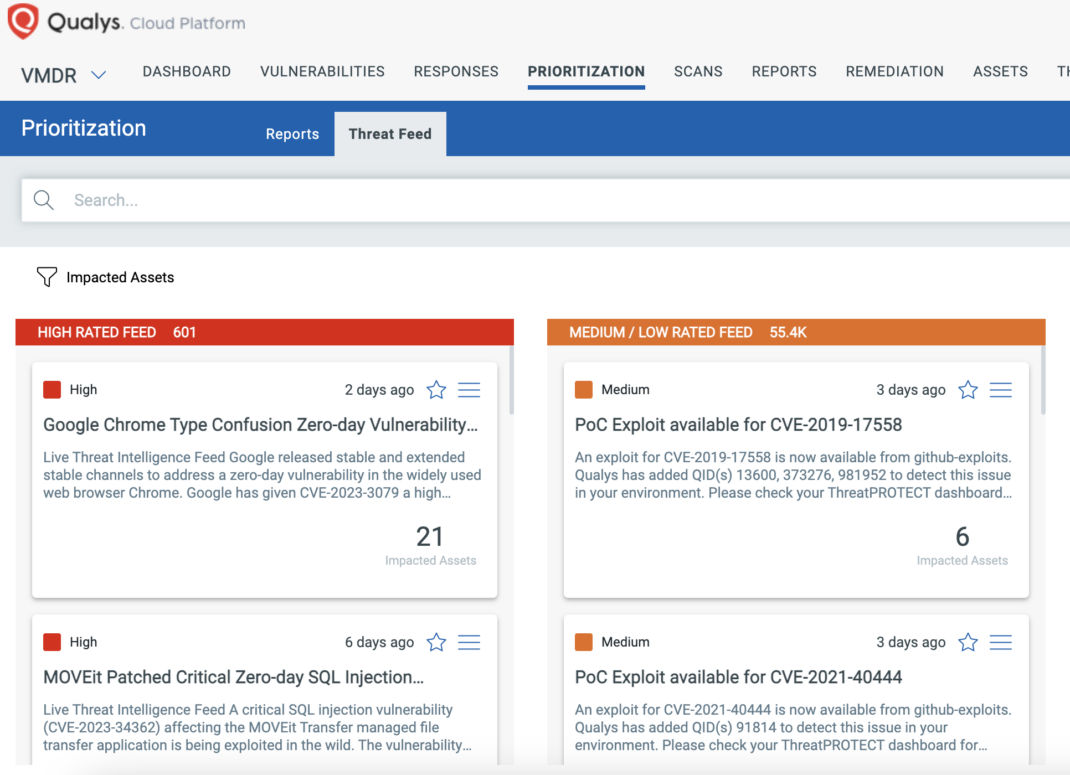Switch to the Reports sub-tab
This screenshot has height=775, width=1070.
coord(292,134)
